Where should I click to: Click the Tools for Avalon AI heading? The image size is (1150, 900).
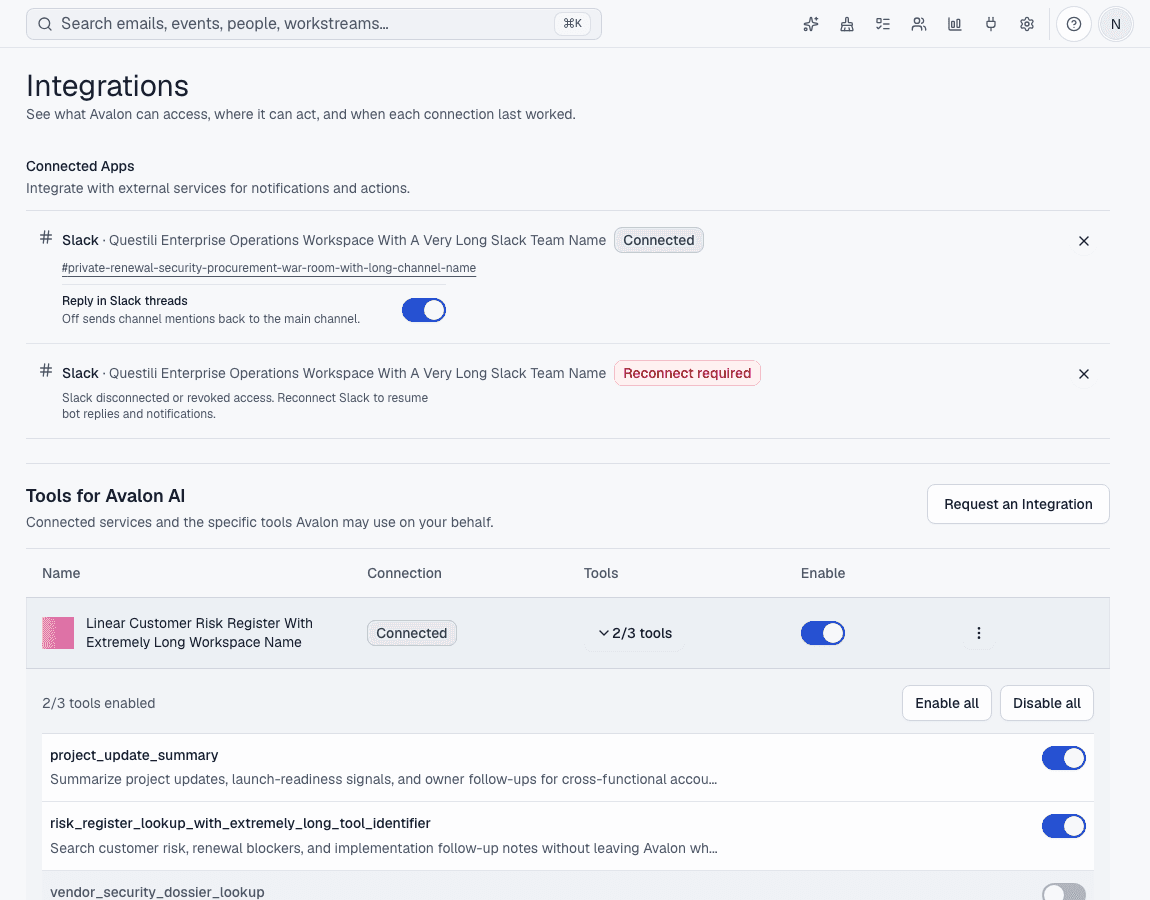(x=106, y=496)
